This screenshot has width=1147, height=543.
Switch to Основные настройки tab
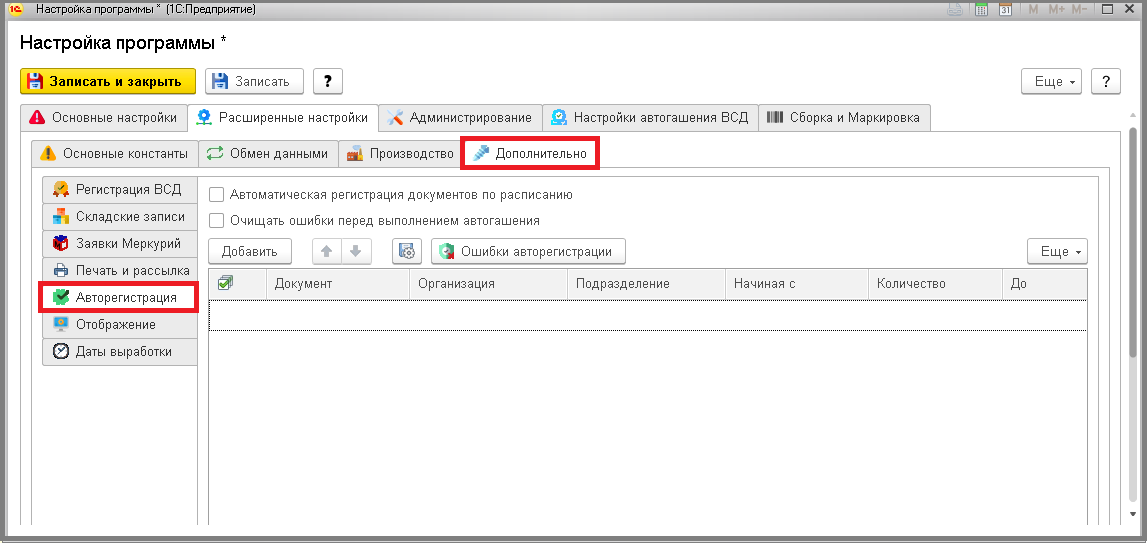(103, 117)
